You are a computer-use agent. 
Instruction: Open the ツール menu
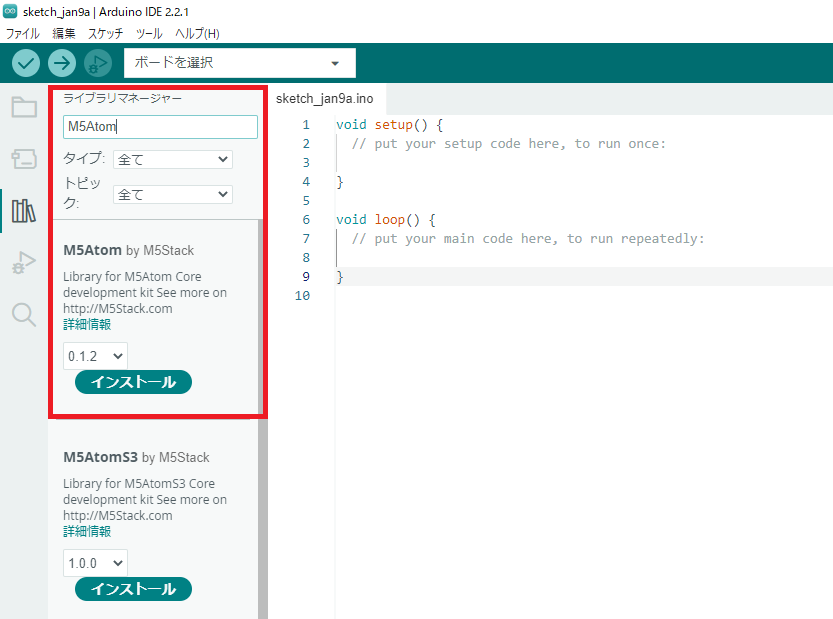149,33
